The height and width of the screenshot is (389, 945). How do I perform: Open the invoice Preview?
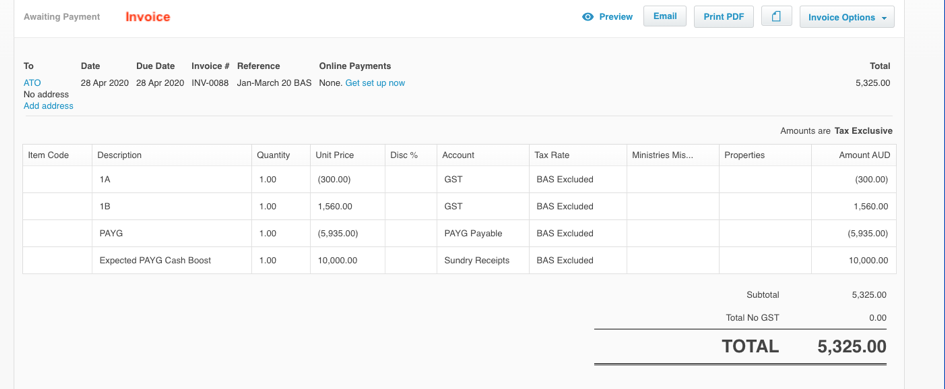click(x=608, y=17)
